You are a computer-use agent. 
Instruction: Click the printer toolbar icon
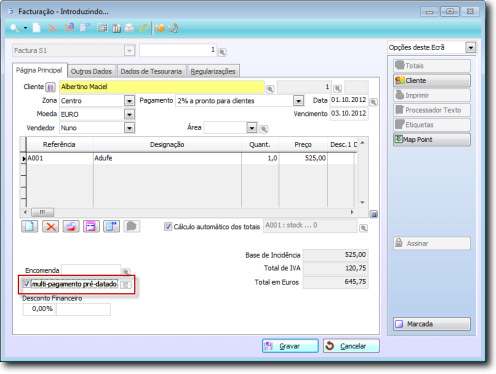pyautogui.click(x=129, y=28)
